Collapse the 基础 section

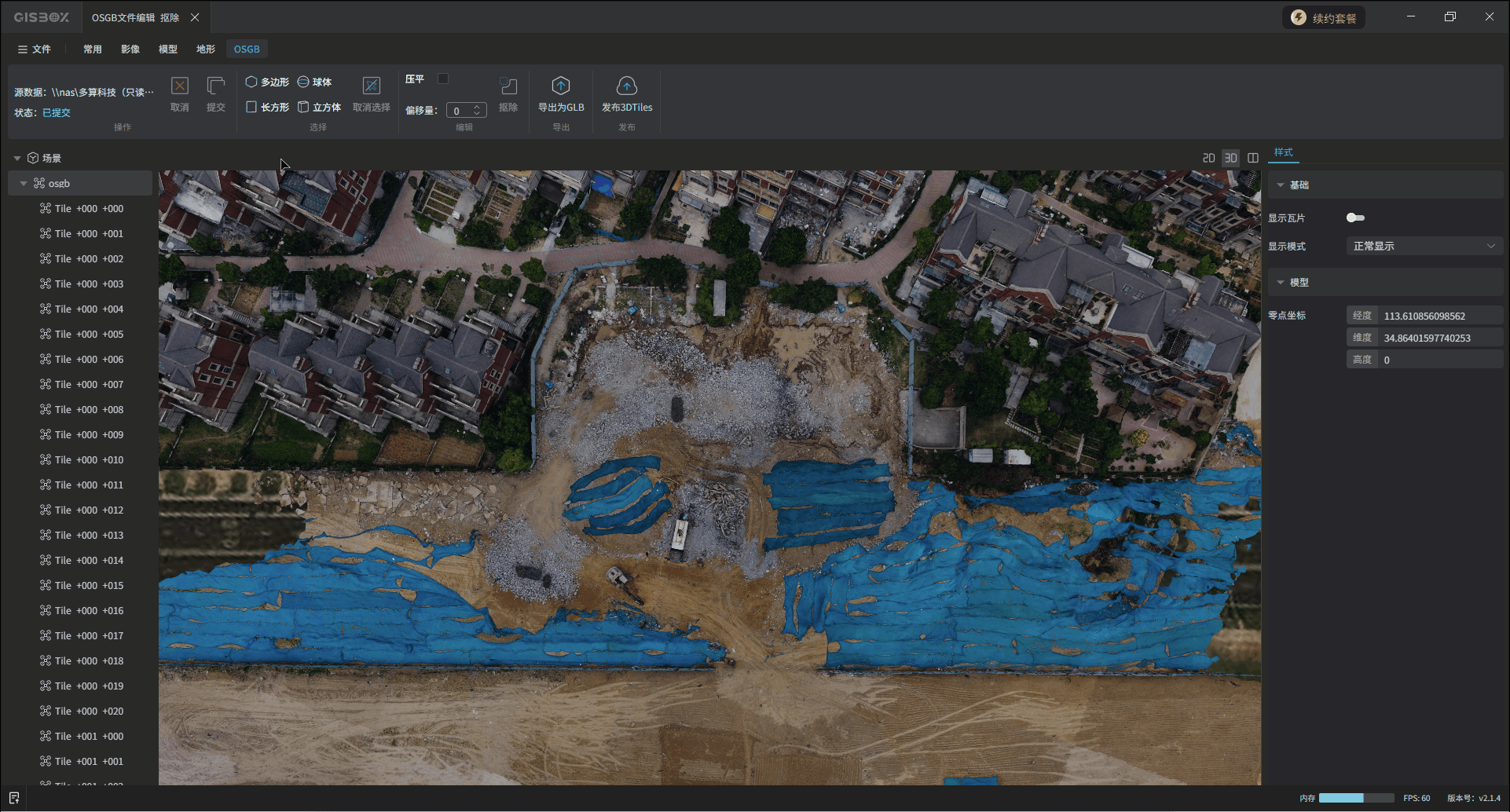pos(1281,185)
